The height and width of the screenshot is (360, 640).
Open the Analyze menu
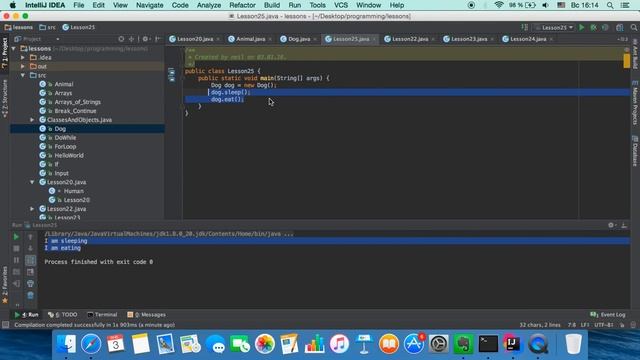click(209, 5)
